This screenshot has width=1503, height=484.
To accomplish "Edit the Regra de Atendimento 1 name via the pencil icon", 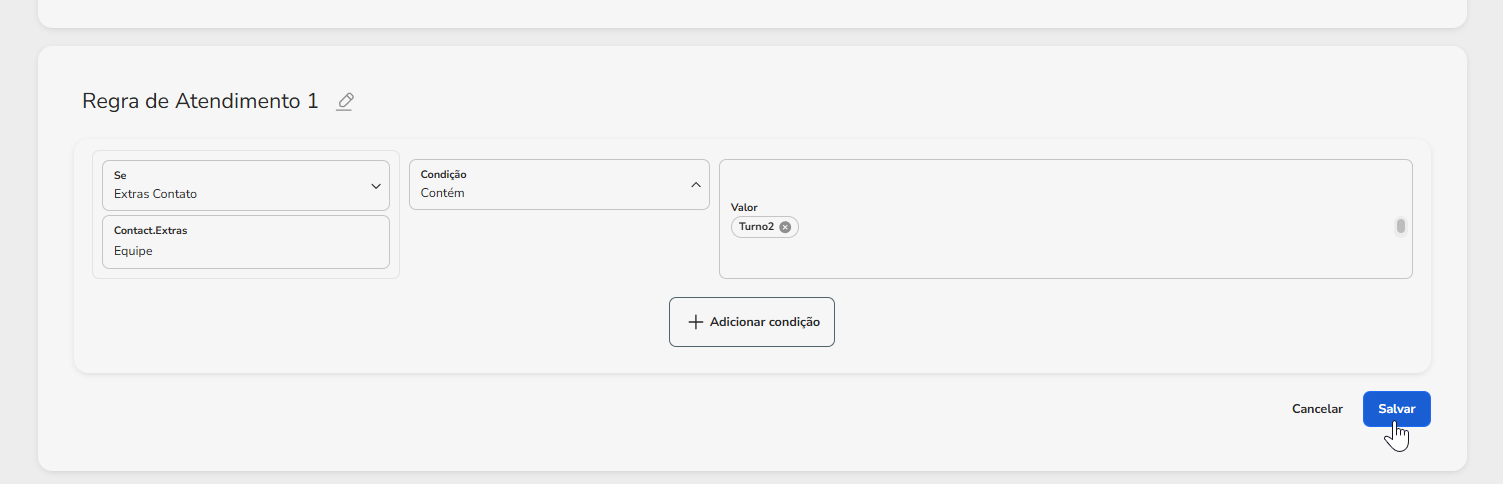I will coord(345,101).
